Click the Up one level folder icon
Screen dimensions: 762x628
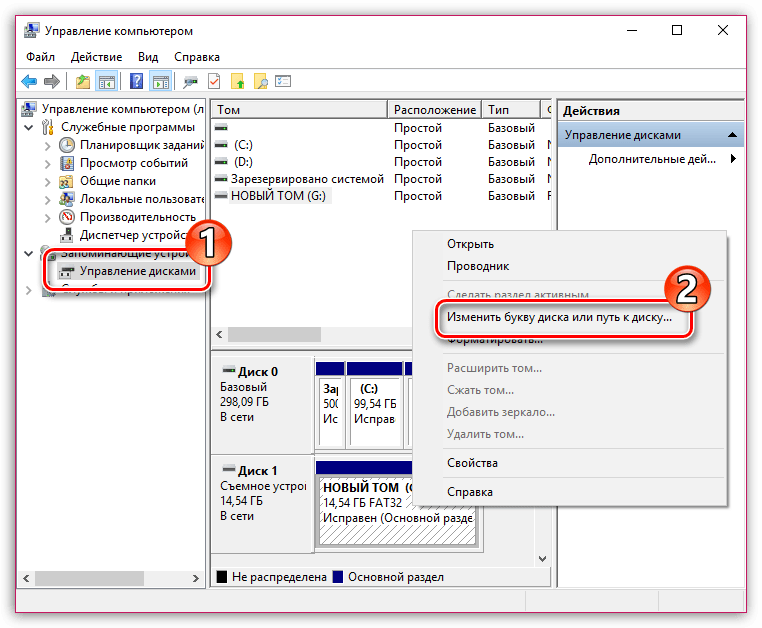[83, 82]
